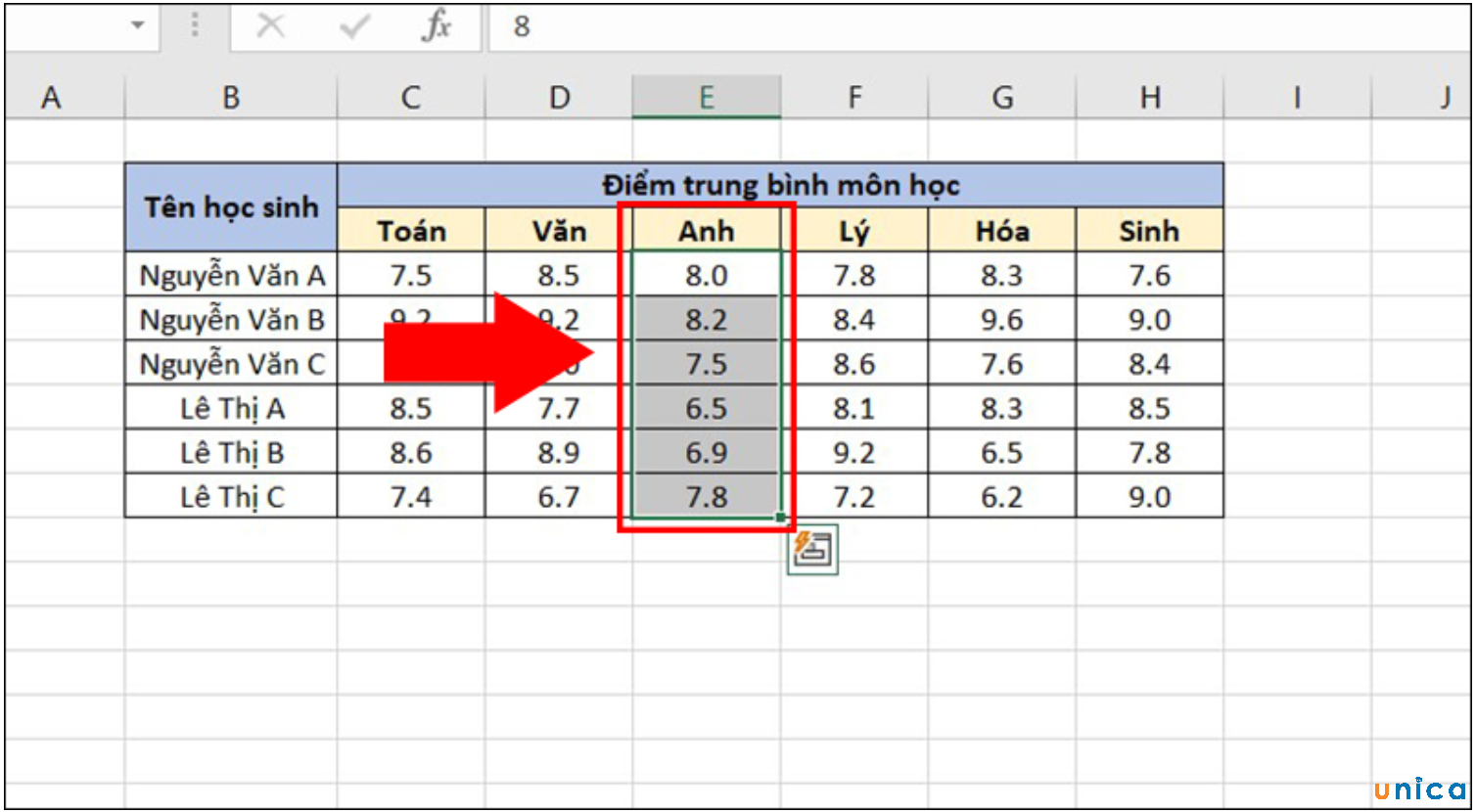This screenshot has width=1476, height=812.
Task: Click the cell showing 9.2 under Lý
Action: point(853,451)
